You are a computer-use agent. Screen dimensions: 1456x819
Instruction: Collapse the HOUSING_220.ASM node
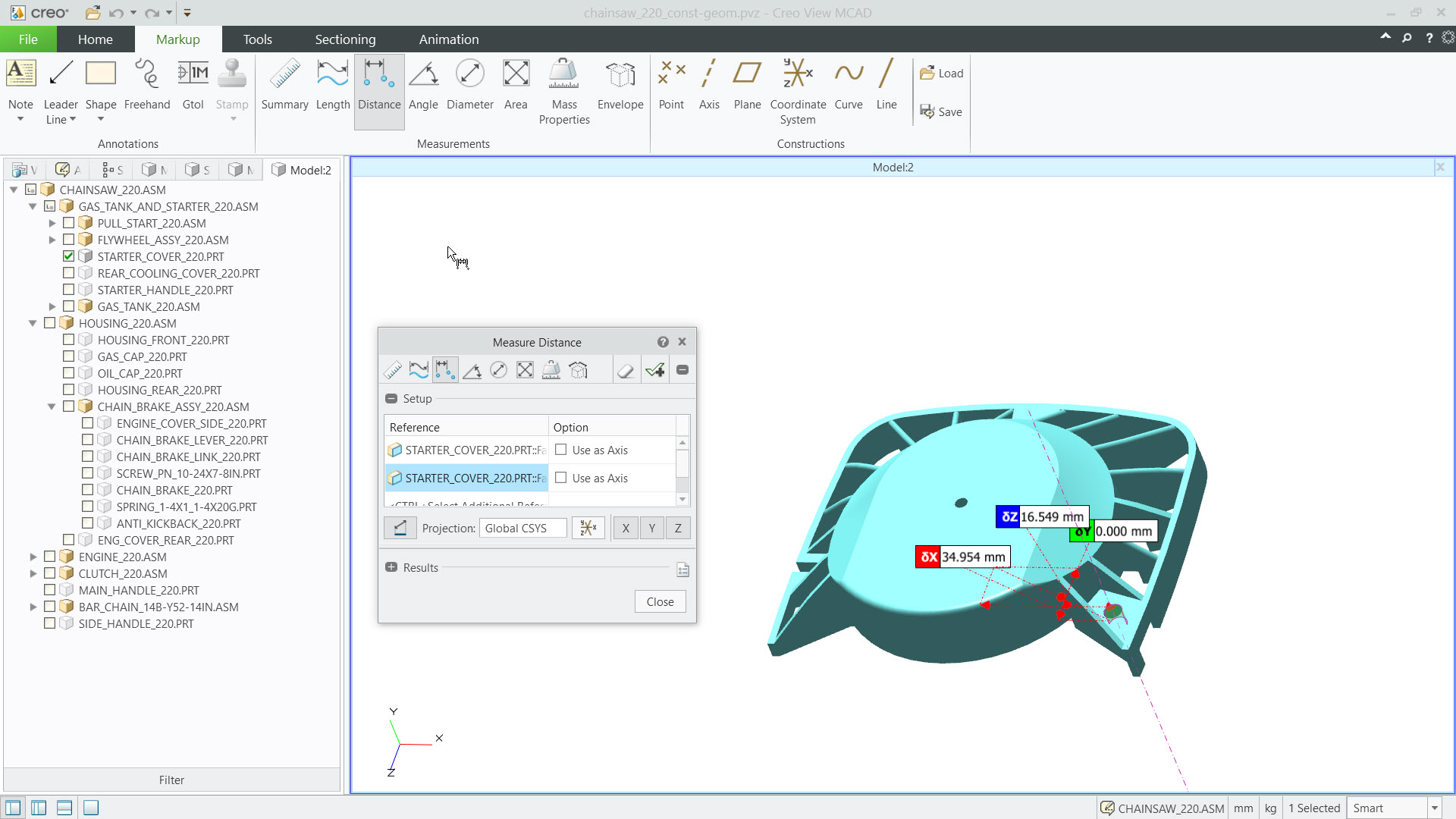tap(33, 323)
